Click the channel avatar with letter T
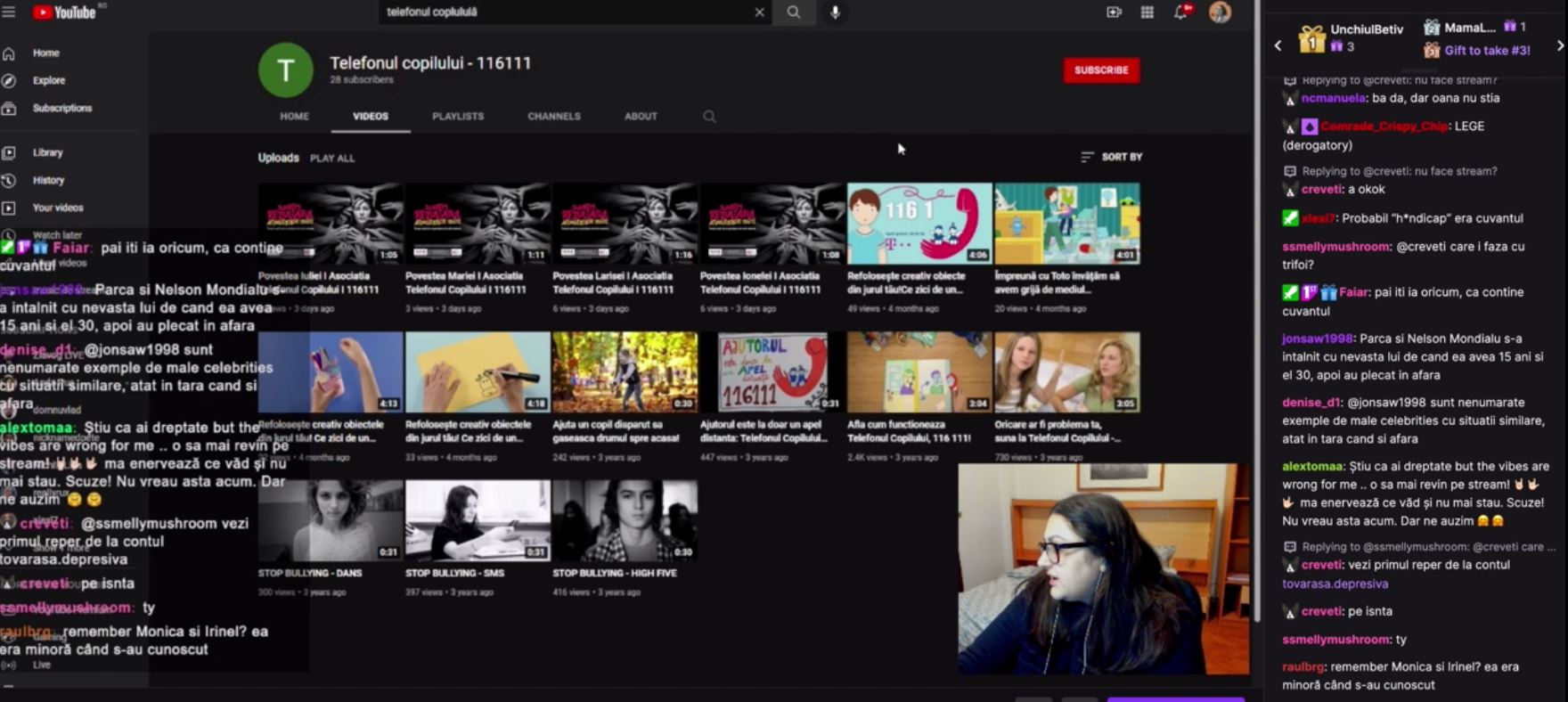This screenshot has height=702, width=1568. [286, 69]
